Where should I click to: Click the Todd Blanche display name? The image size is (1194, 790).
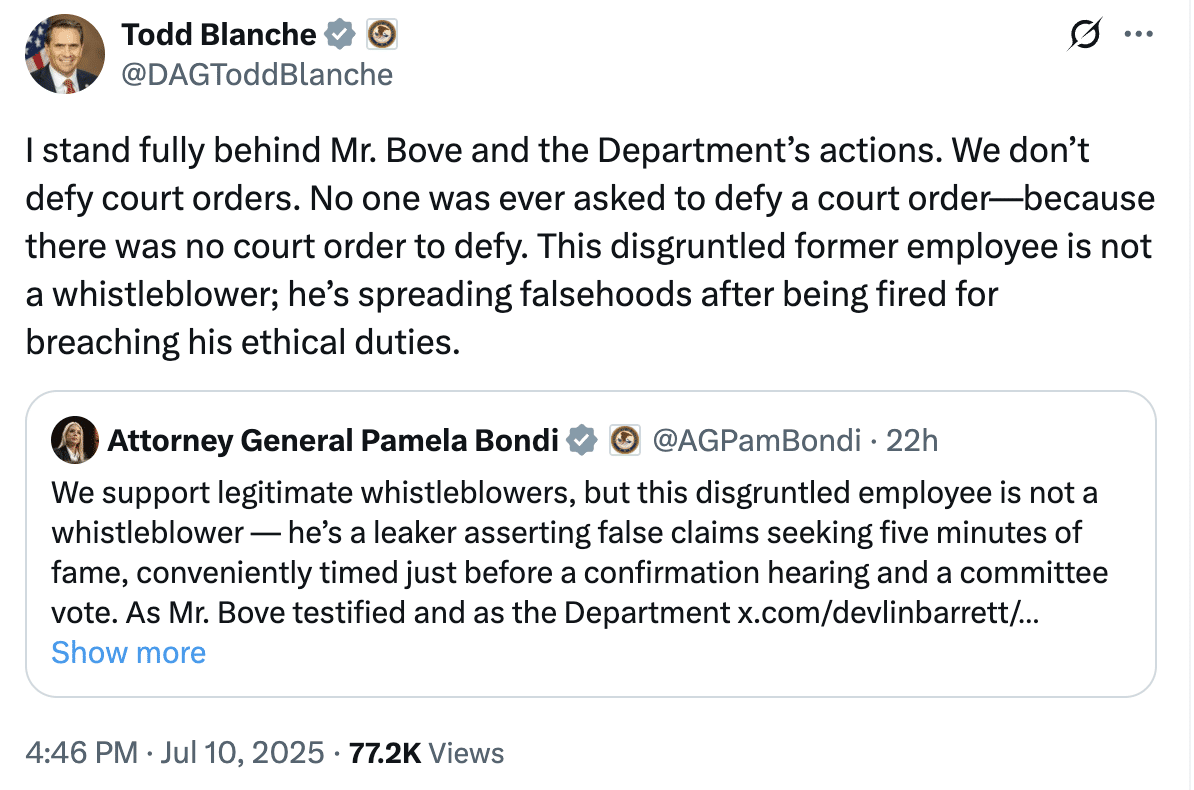pos(219,35)
